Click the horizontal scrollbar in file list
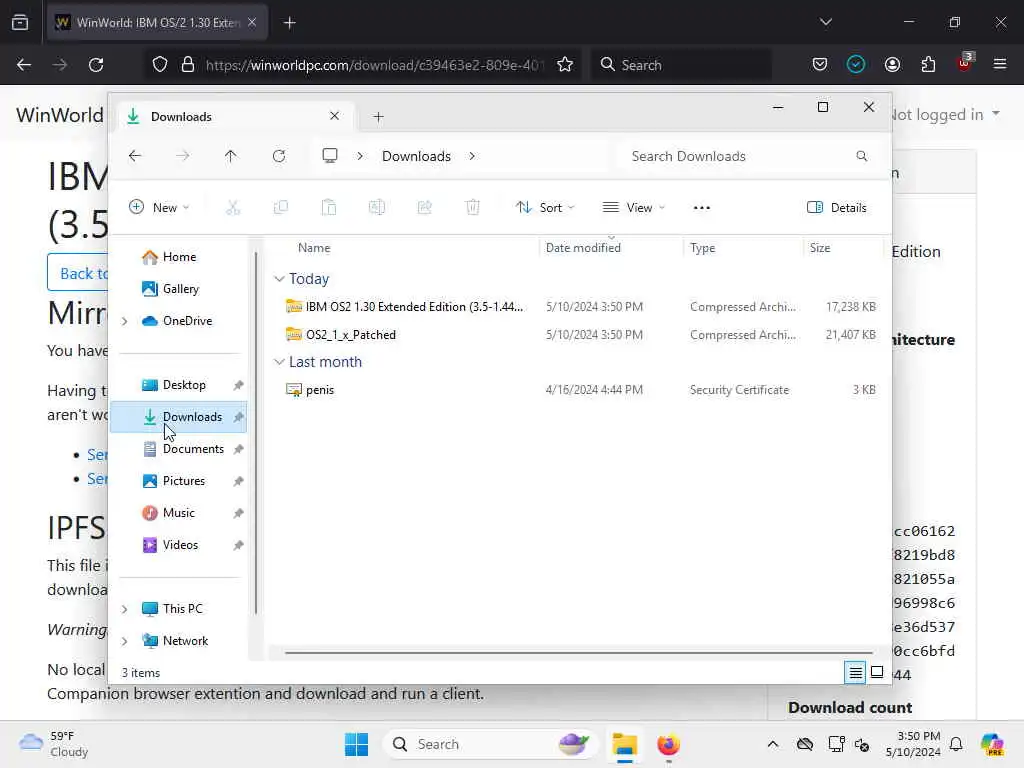 point(579,652)
